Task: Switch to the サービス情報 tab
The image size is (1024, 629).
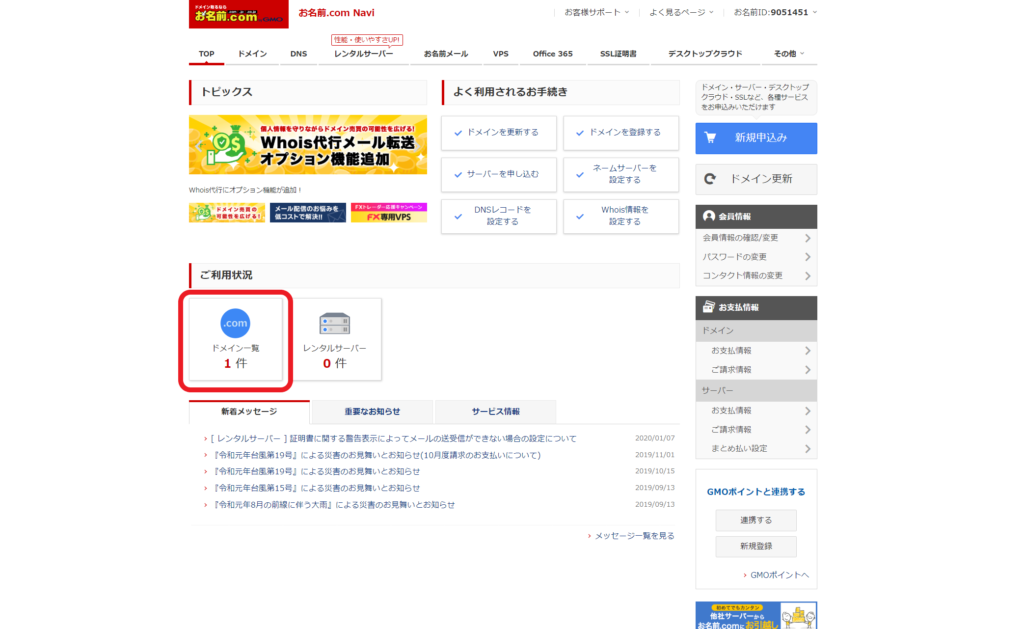Action: coord(496,411)
